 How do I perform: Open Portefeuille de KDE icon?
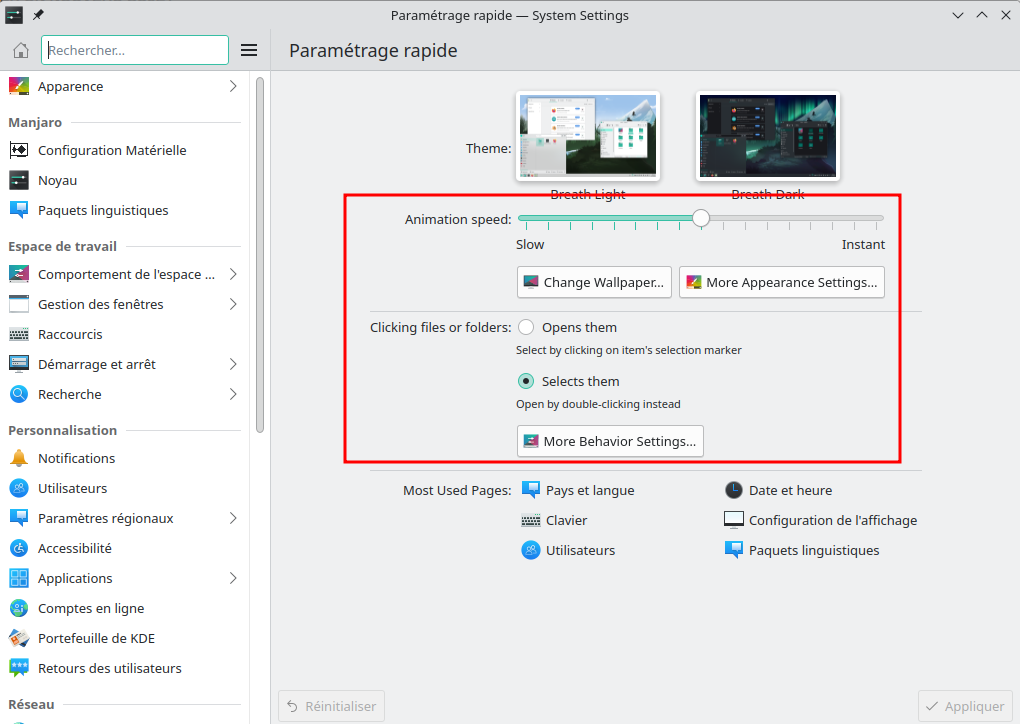[x=19, y=638]
